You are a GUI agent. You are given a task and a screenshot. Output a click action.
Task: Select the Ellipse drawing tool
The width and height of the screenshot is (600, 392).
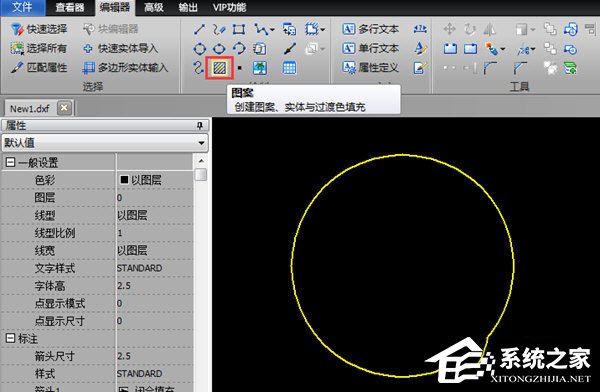pos(219,49)
